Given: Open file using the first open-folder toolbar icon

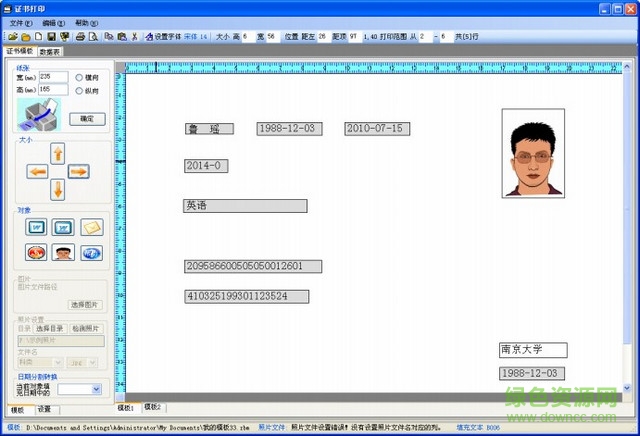Looking at the screenshot, I should click(13, 37).
